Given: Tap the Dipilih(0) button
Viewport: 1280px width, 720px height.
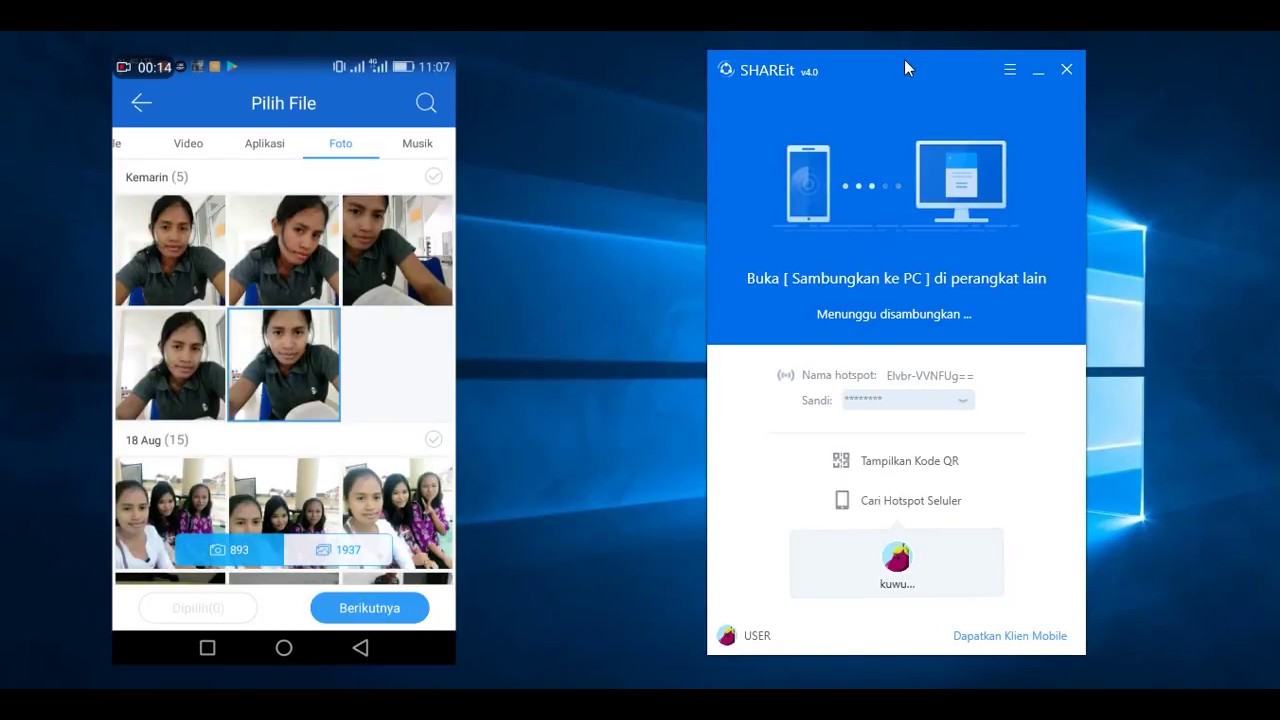Looking at the screenshot, I should point(198,608).
